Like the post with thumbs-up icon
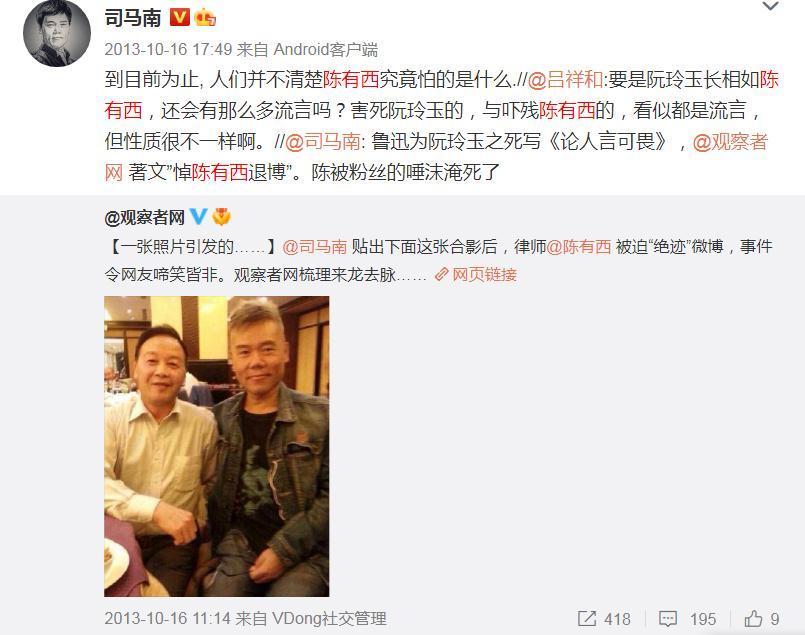The image size is (805, 635). 753,619
